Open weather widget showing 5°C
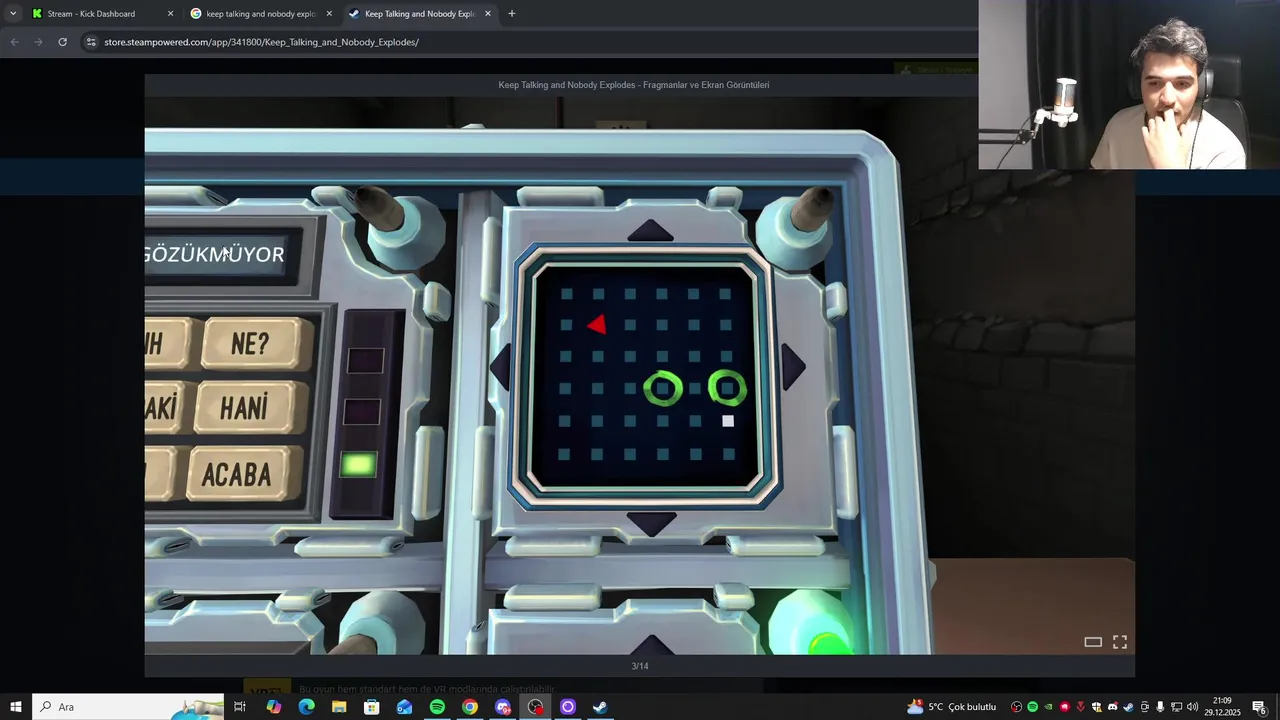 [951, 707]
